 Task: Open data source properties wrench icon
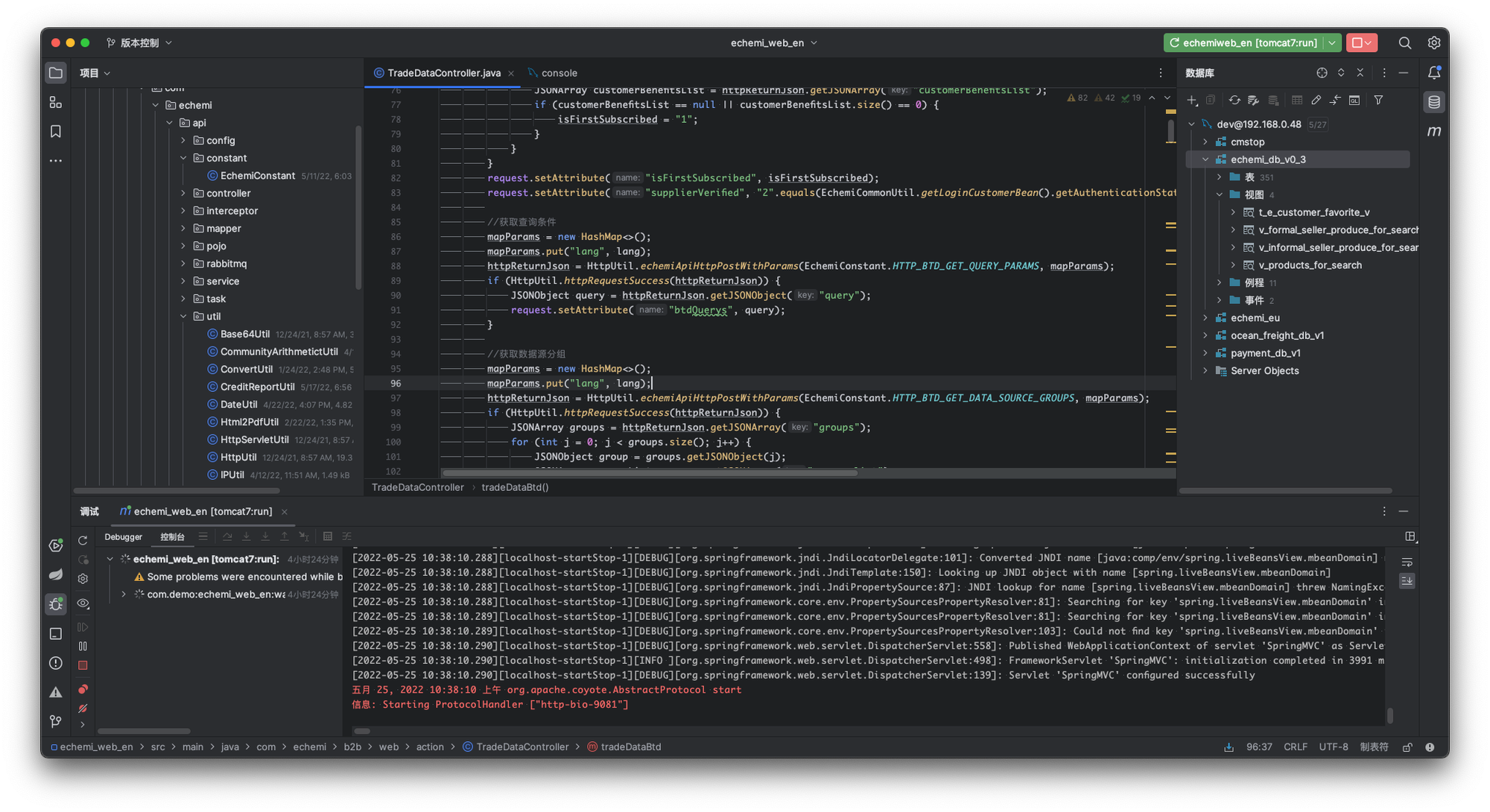(1254, 100)
